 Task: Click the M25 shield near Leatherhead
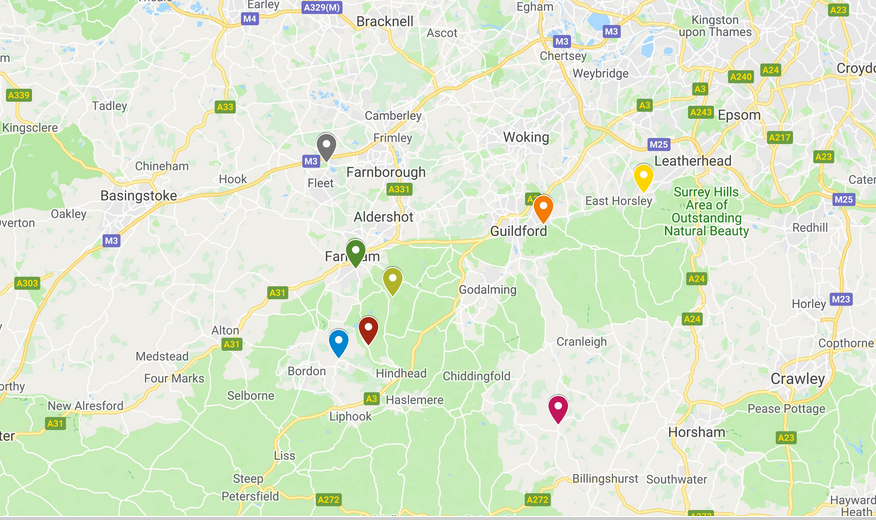click(x=659, y=145)
